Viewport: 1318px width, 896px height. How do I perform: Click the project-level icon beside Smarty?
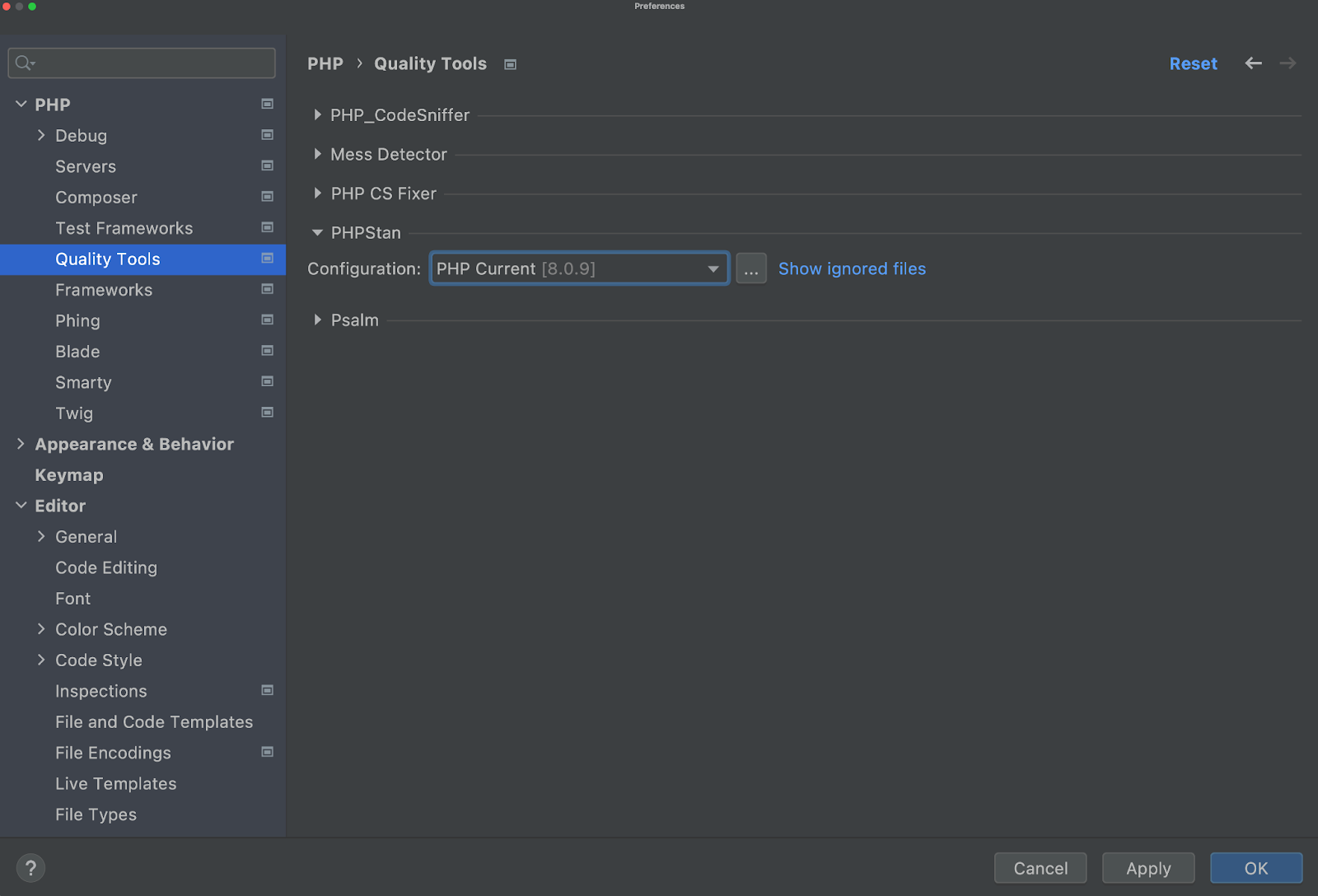tap(268, 381)
